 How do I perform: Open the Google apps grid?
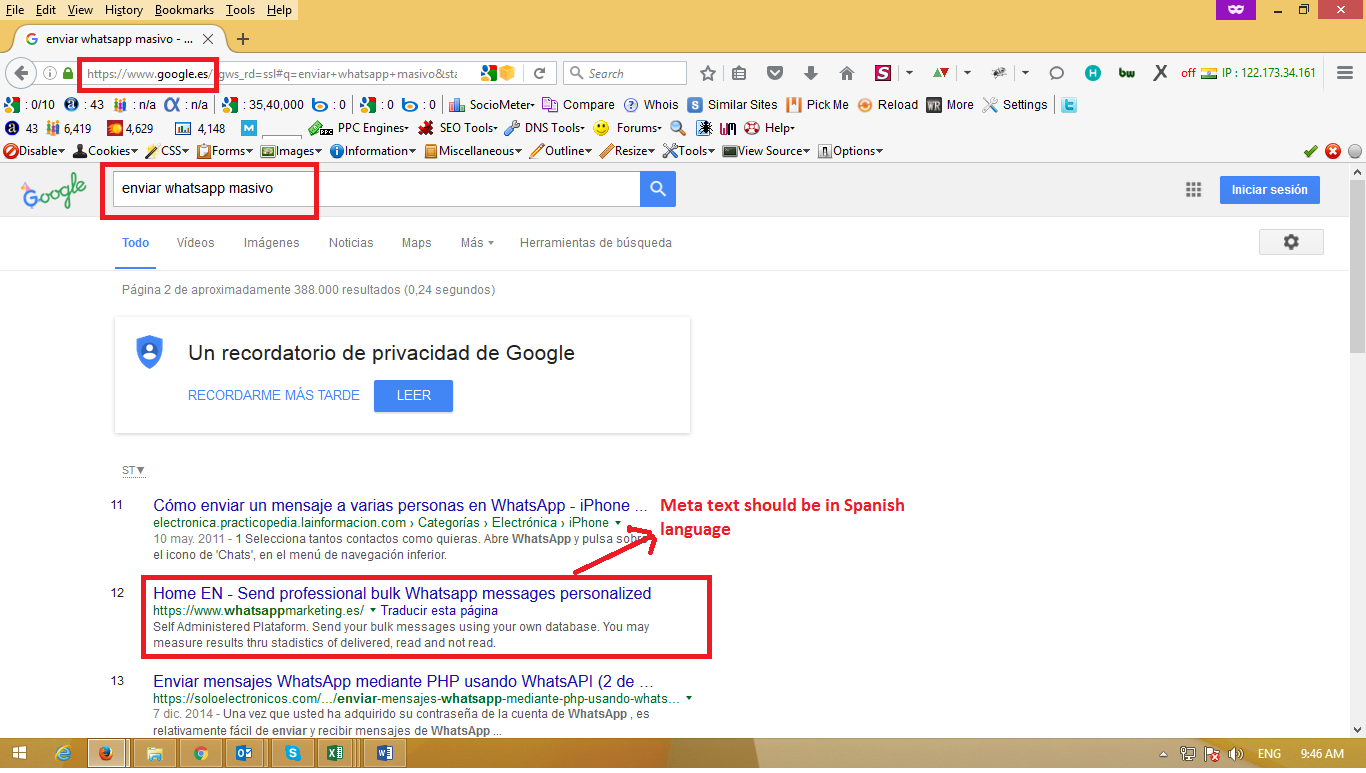click(1193, 189)
